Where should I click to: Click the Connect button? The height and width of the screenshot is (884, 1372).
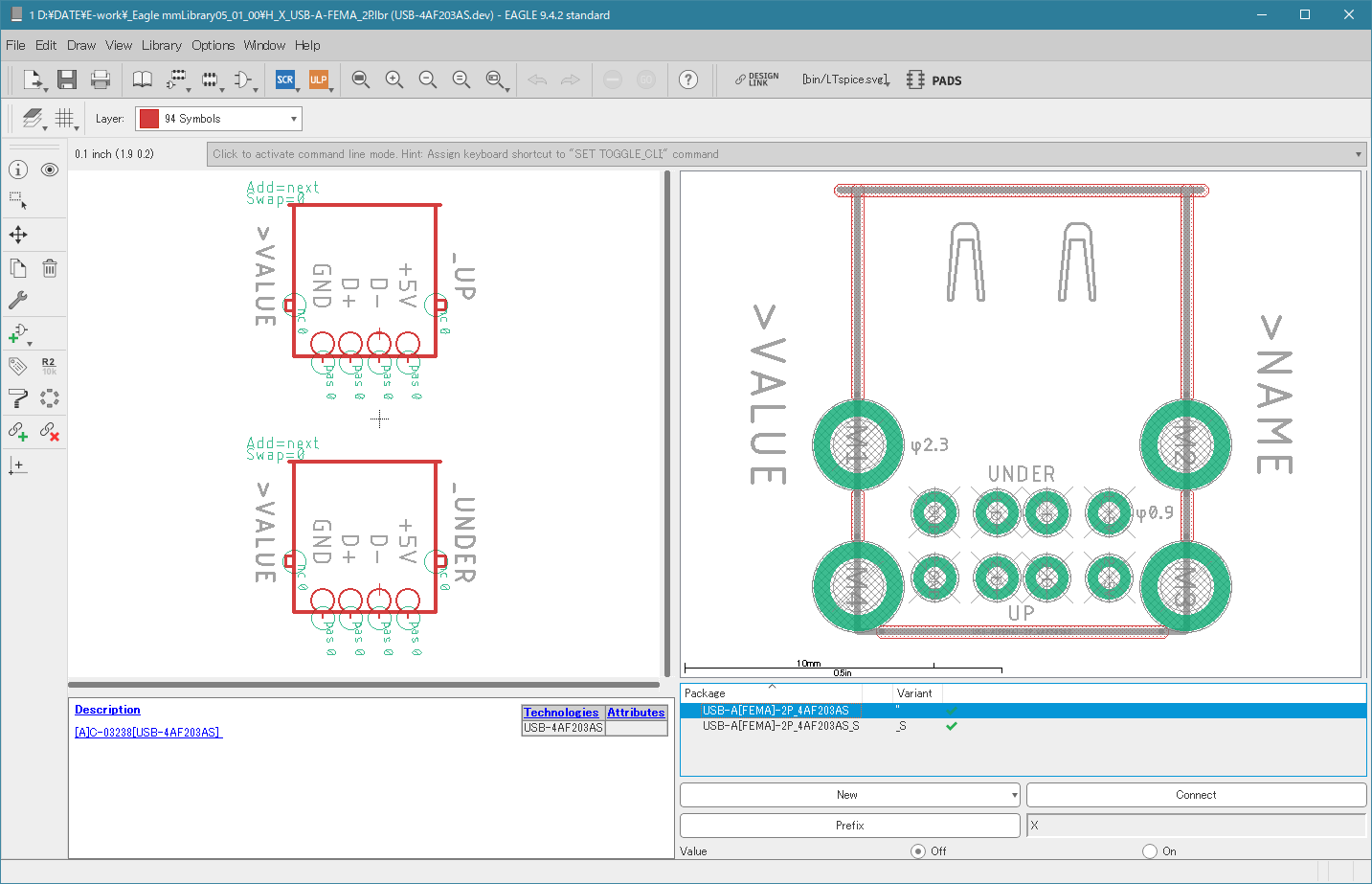pos(1196,795)
